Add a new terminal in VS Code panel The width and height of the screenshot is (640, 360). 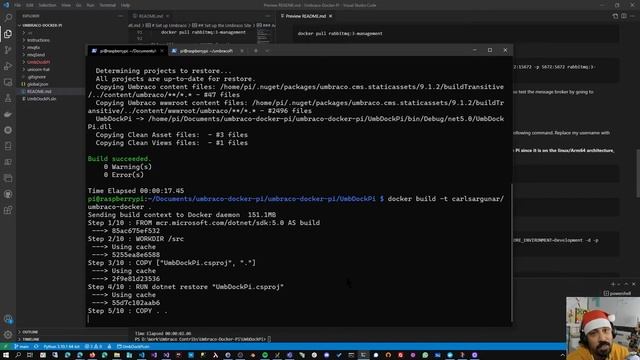tap(613, 284)
